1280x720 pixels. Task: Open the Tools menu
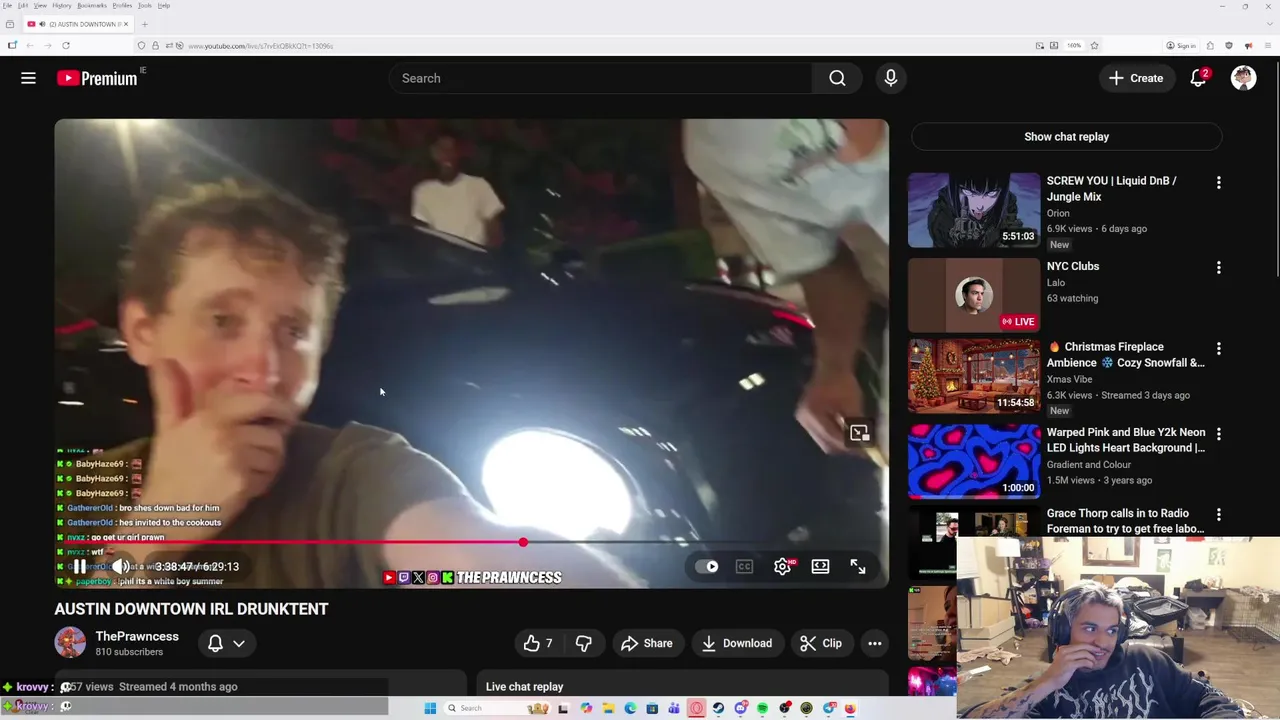(145, 5)
